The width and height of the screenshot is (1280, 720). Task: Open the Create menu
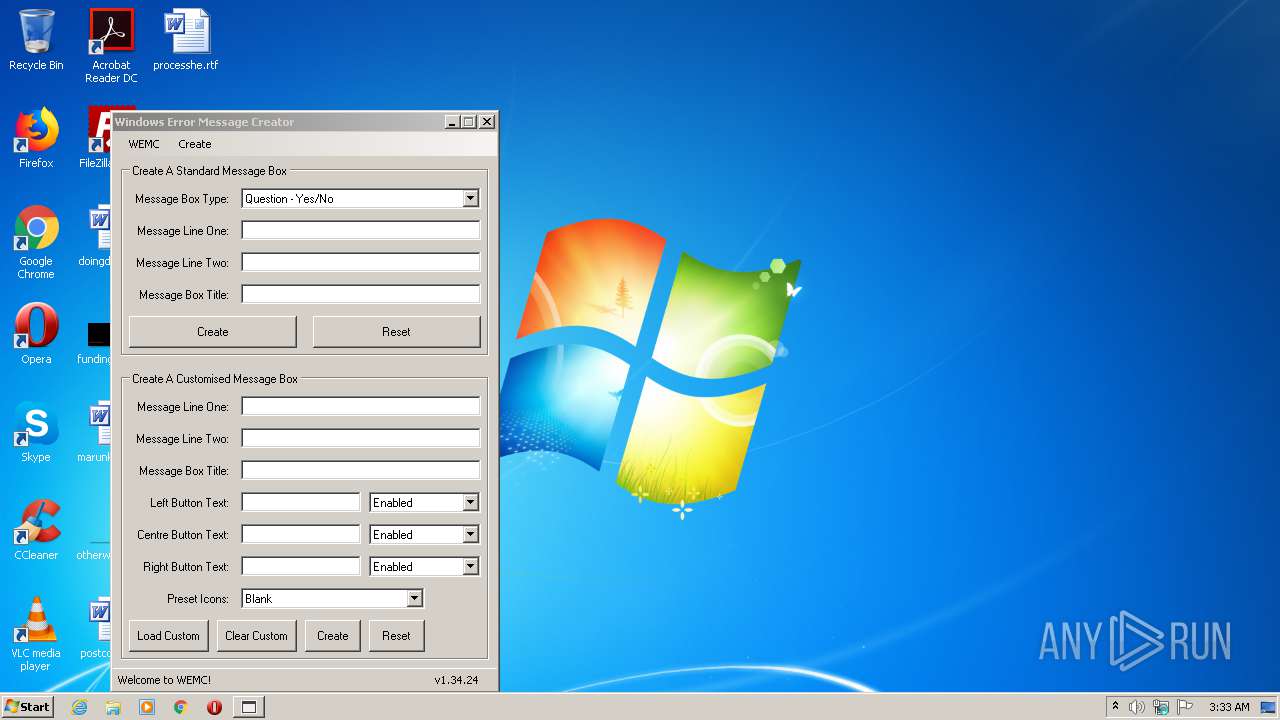tap(195, 144)
